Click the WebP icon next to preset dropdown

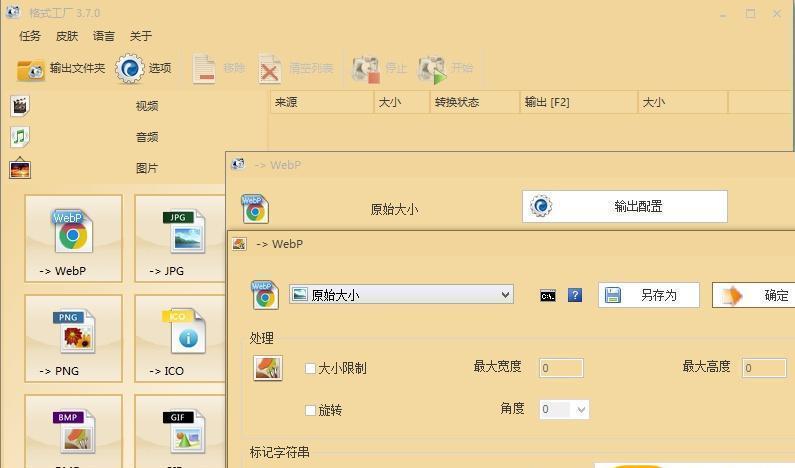pos(265,295)
